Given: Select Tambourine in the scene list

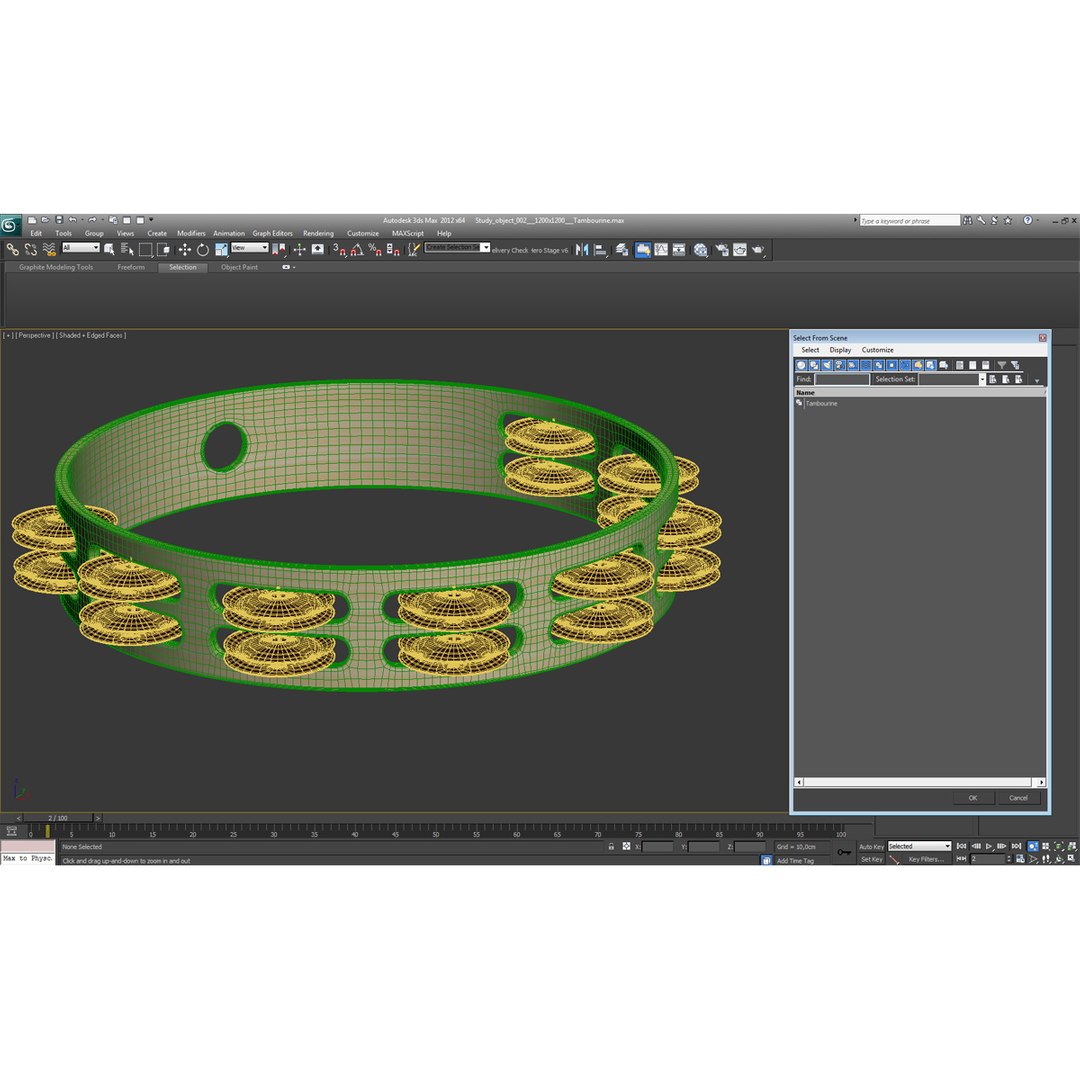Looking at the screenshot, I should pos(821,404).
